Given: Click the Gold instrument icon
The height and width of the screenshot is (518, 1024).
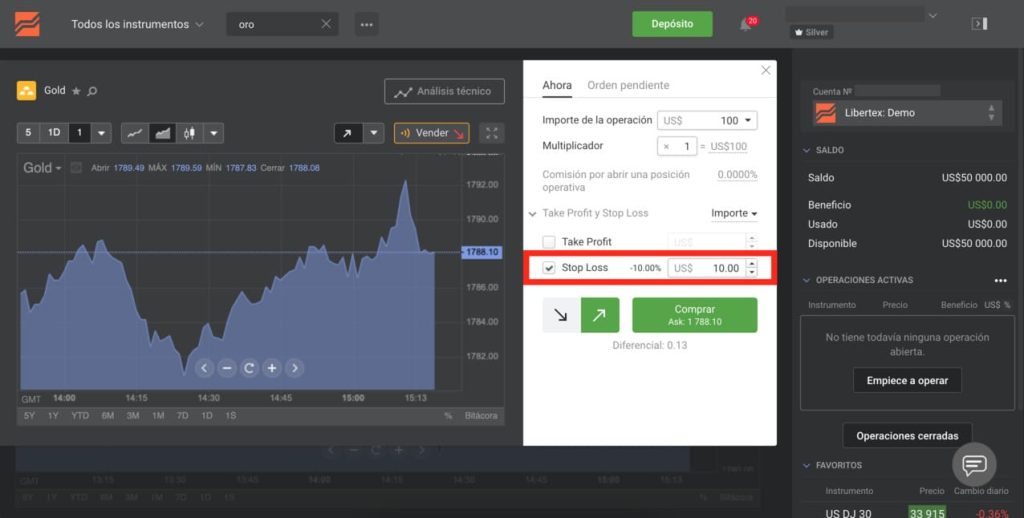Looking at the screenshot, I should tap(26, 91).
